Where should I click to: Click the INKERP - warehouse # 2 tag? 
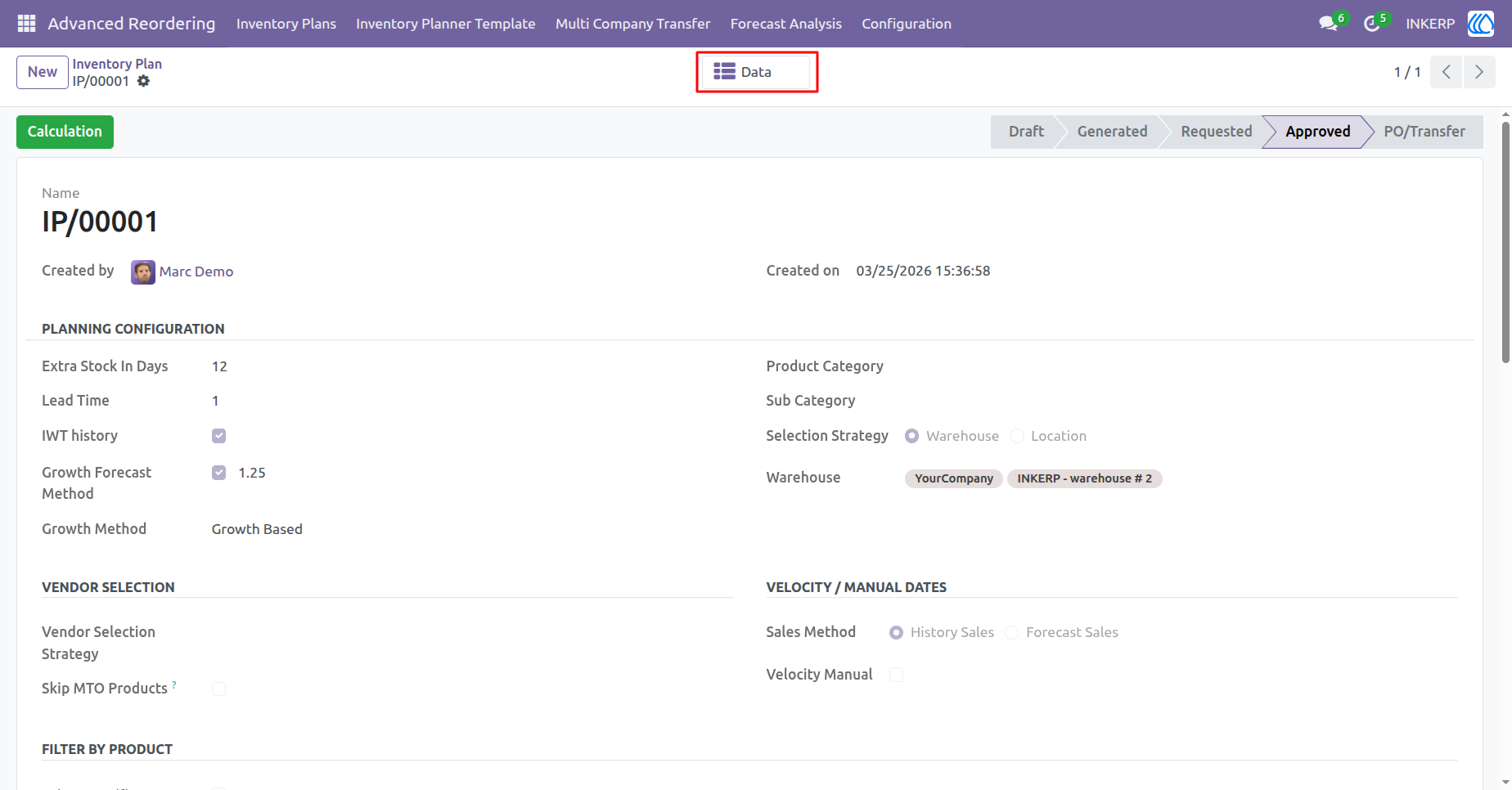[x=1085, y=478]
